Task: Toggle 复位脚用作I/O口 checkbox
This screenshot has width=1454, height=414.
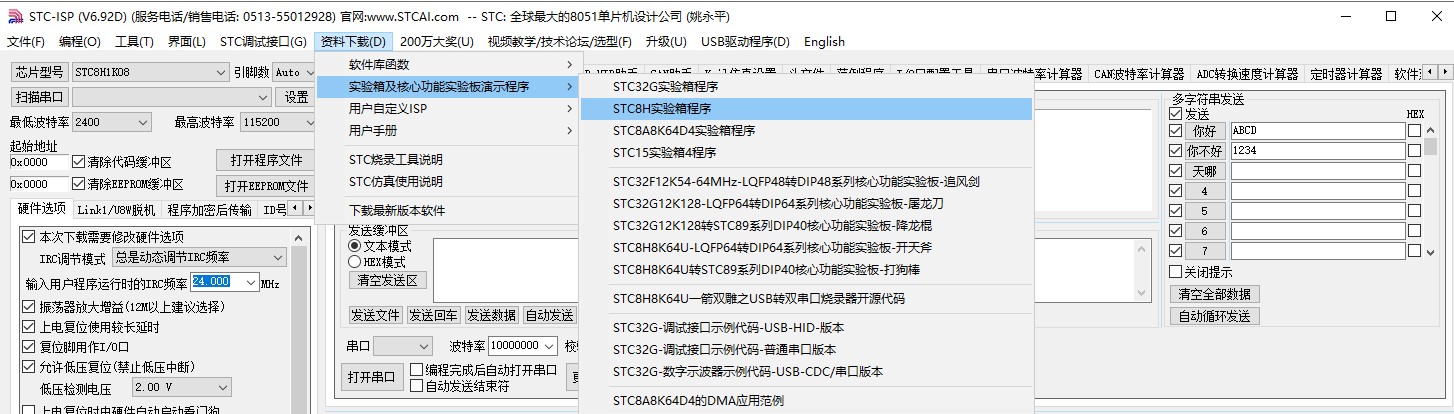Action: [x=28, y=346]
